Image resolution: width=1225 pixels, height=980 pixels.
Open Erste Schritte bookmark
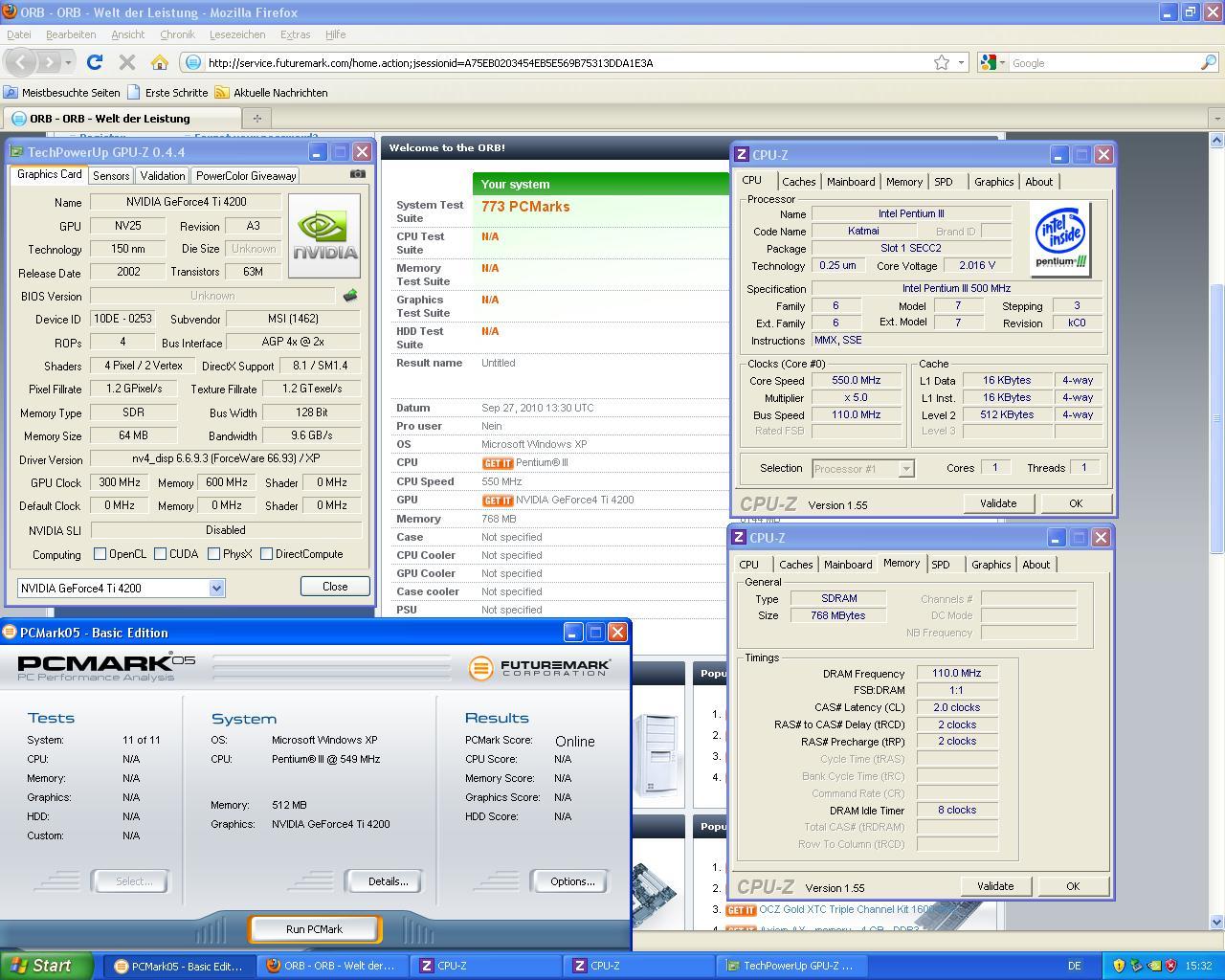(x=167, y=93)
